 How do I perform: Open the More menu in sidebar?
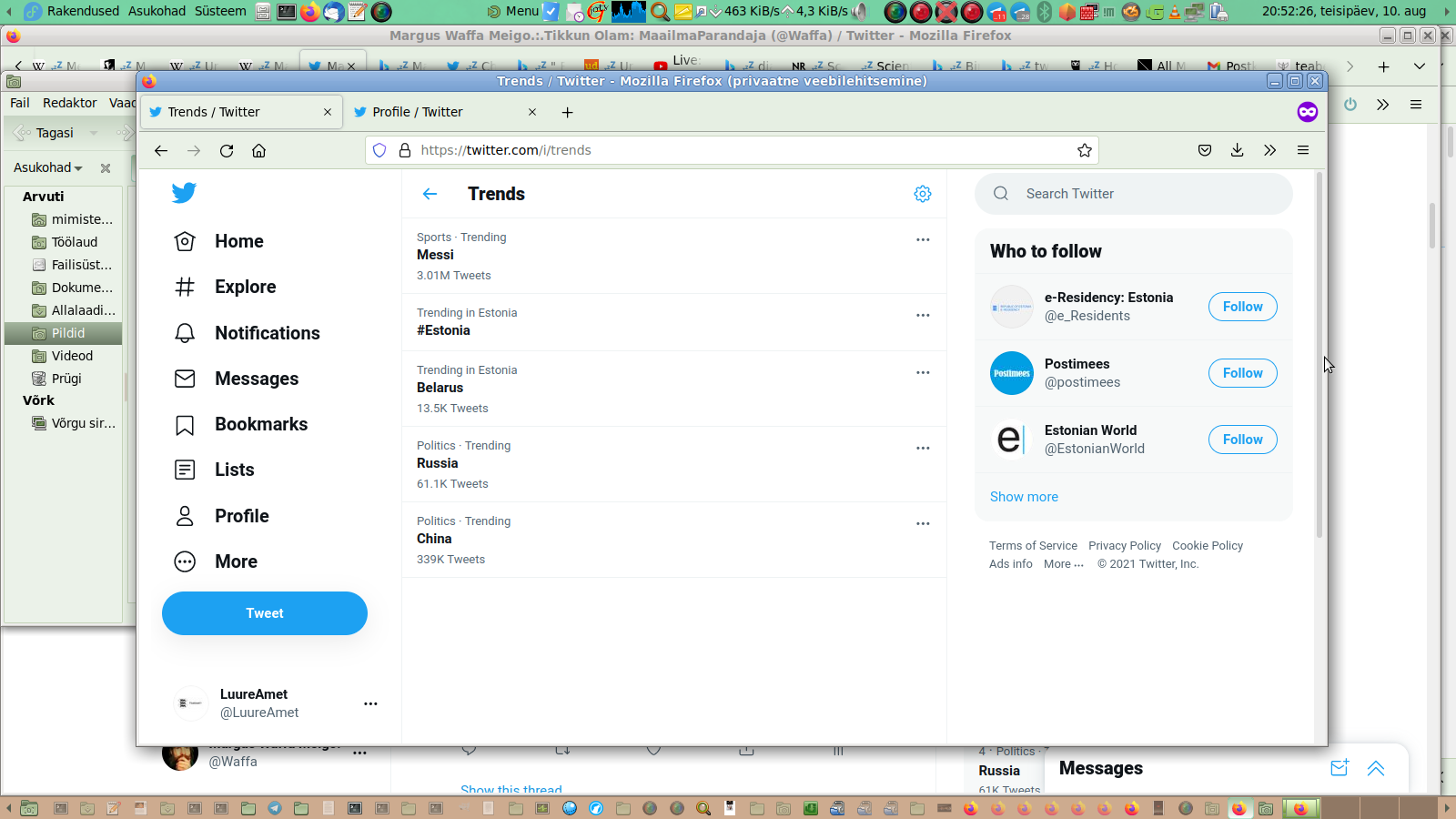(216, 561)
